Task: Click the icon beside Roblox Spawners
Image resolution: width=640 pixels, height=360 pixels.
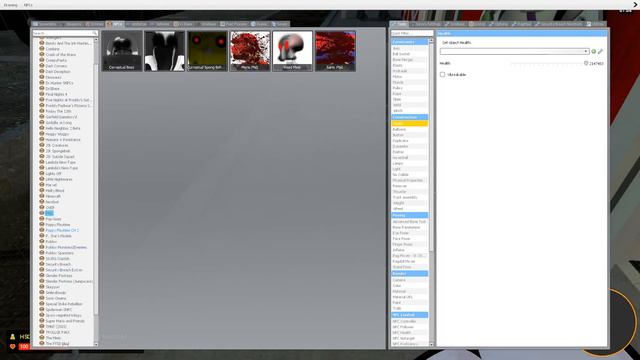Action: coord(42,253)
